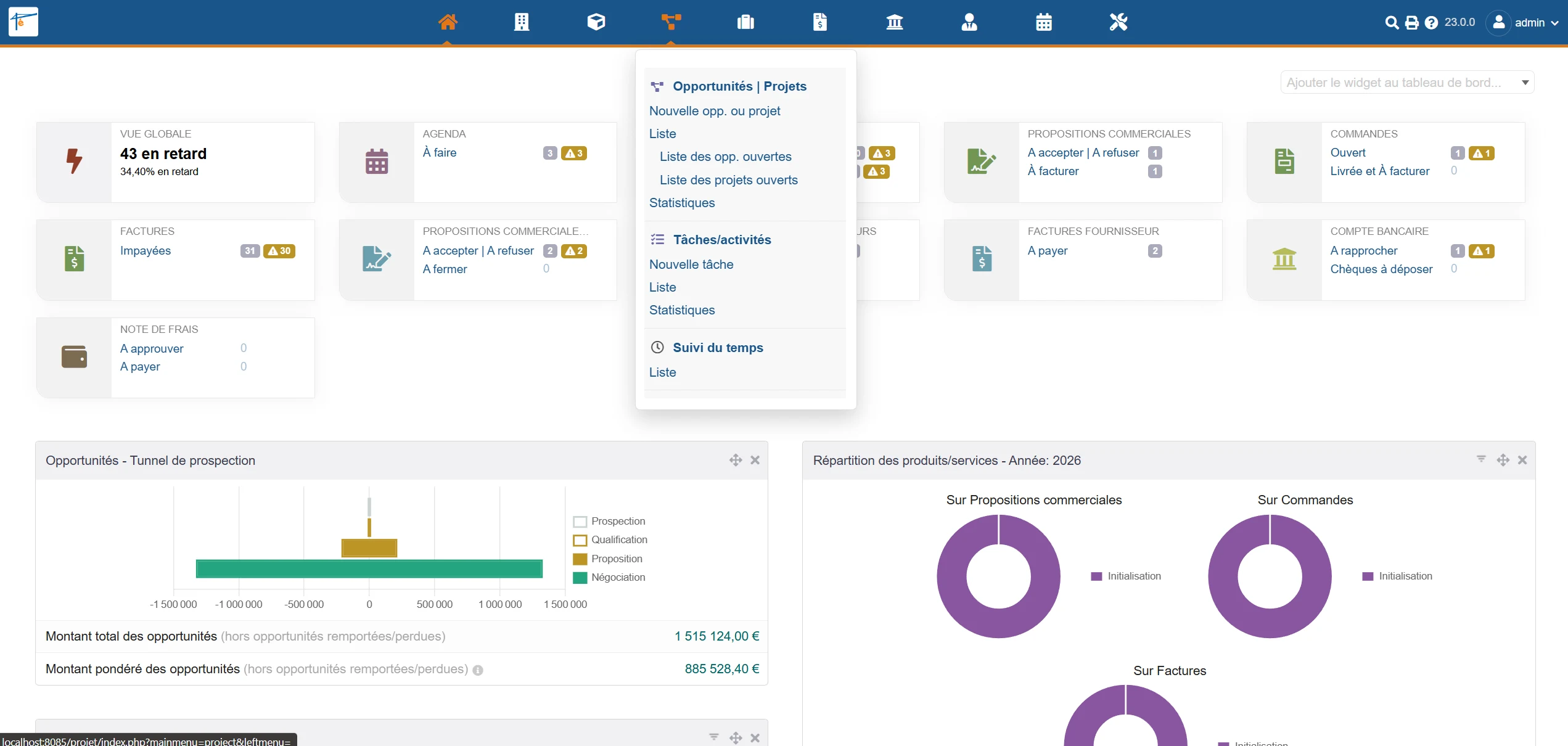Open Livrée et À facturer link
The height and width of the screenshot is (746, 1568).
[x=1380, y=171]
